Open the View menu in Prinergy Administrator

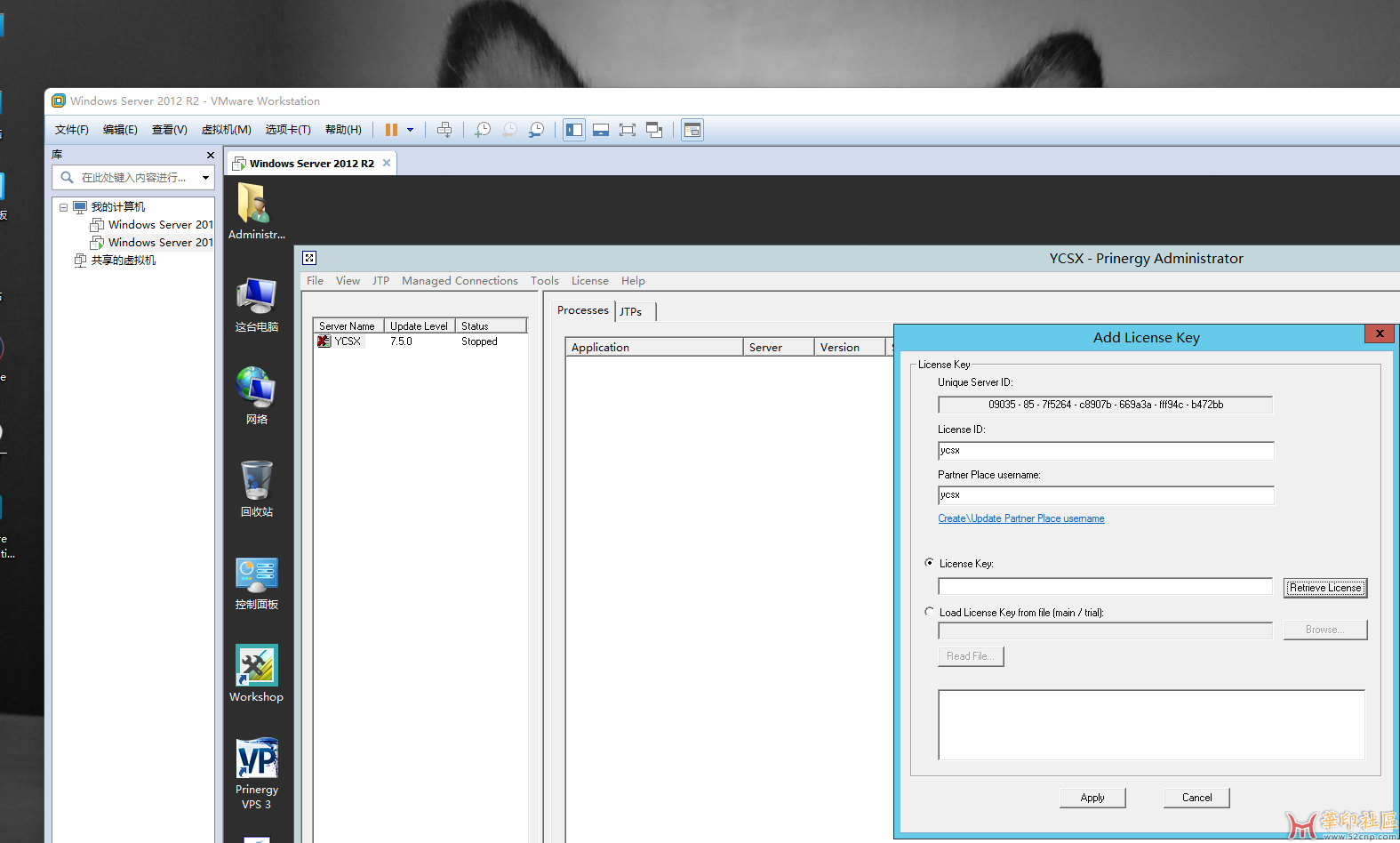coord(348,281)
